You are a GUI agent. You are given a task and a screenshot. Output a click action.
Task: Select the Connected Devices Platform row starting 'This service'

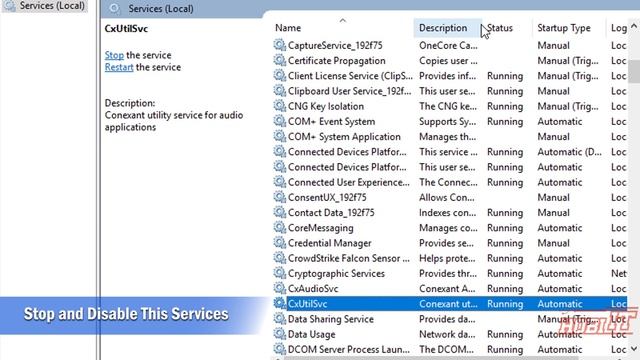(x=347, y=152)
